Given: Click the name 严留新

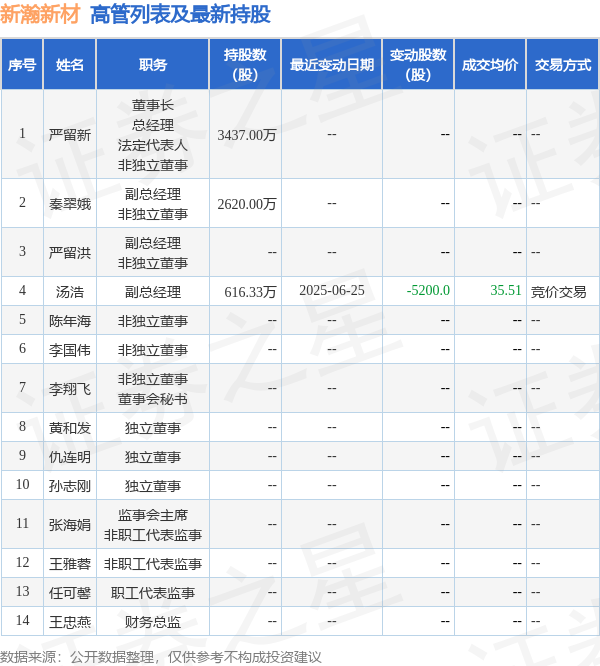Looking at the screenshot, I should 70,135.
